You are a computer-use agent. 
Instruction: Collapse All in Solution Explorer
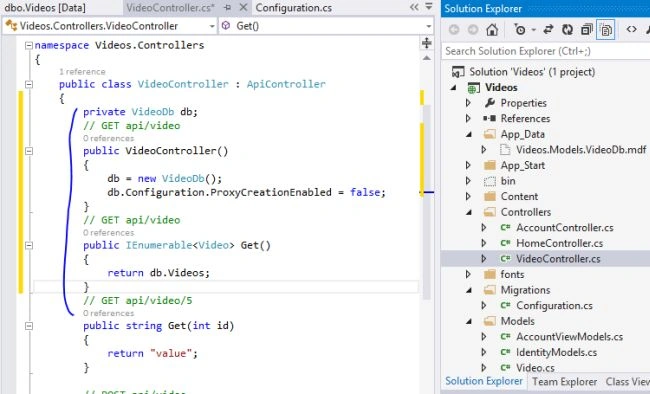[x=587, y=30]
